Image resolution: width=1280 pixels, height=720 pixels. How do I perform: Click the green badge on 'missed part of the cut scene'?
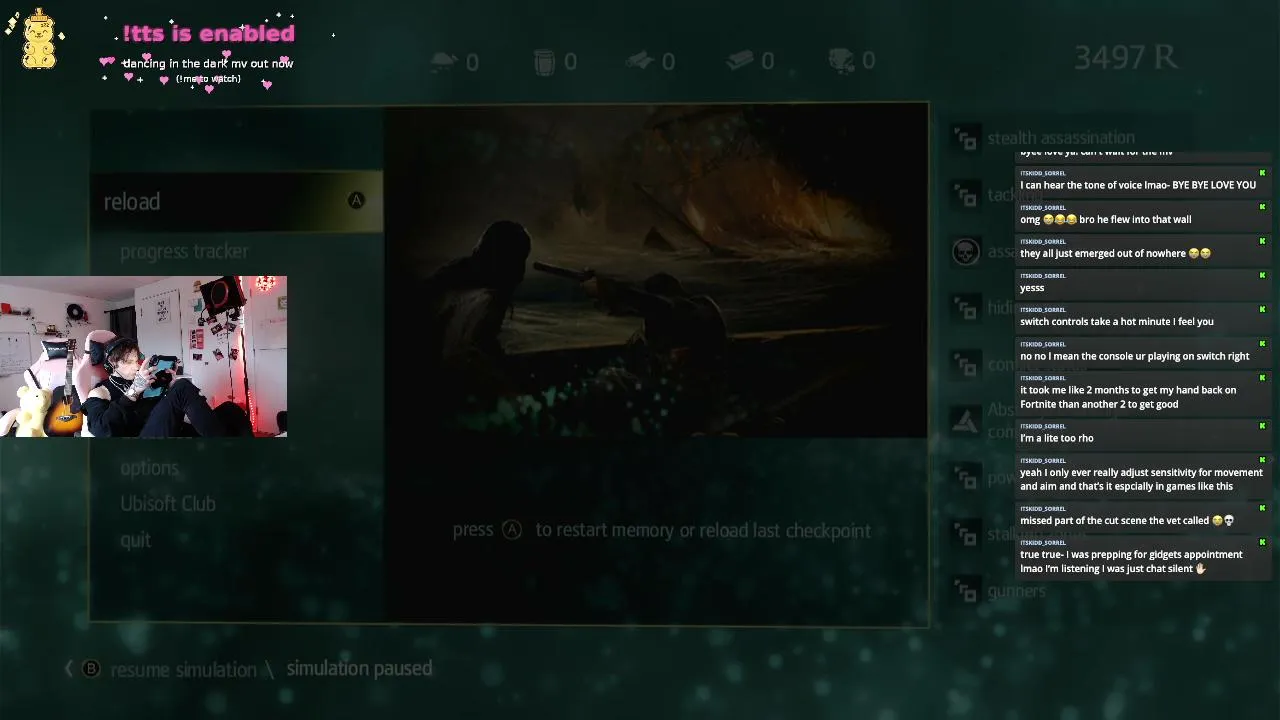click(x=1262, y=508)
